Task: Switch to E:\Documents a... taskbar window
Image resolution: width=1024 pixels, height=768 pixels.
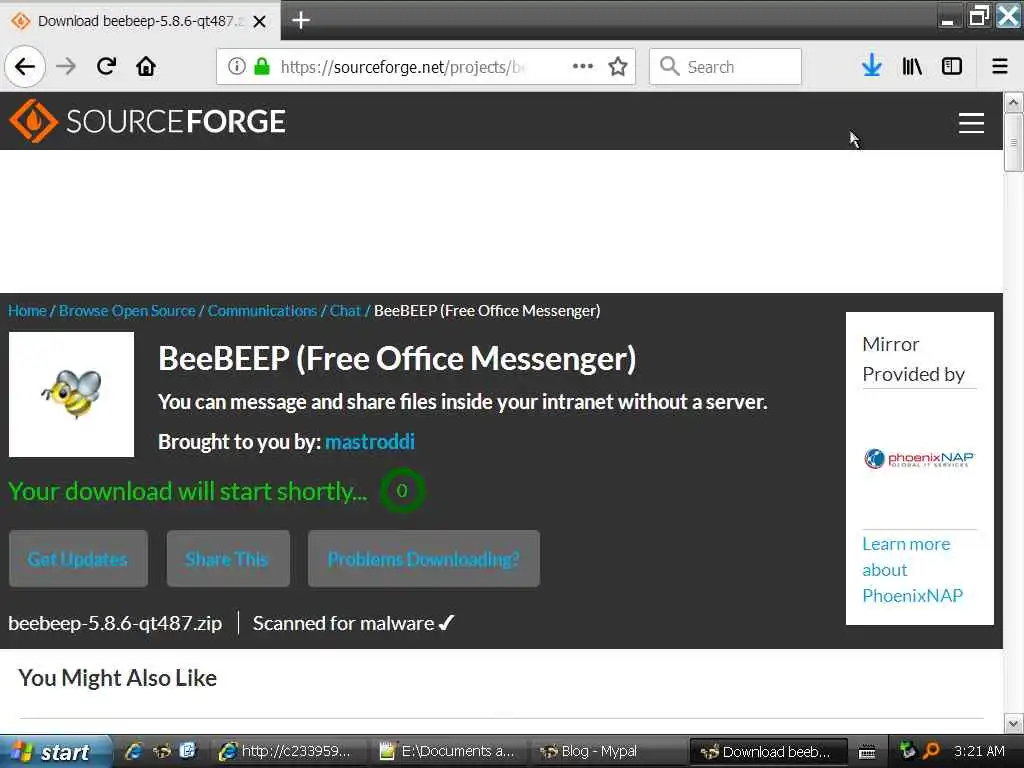Action: [447, 752]
